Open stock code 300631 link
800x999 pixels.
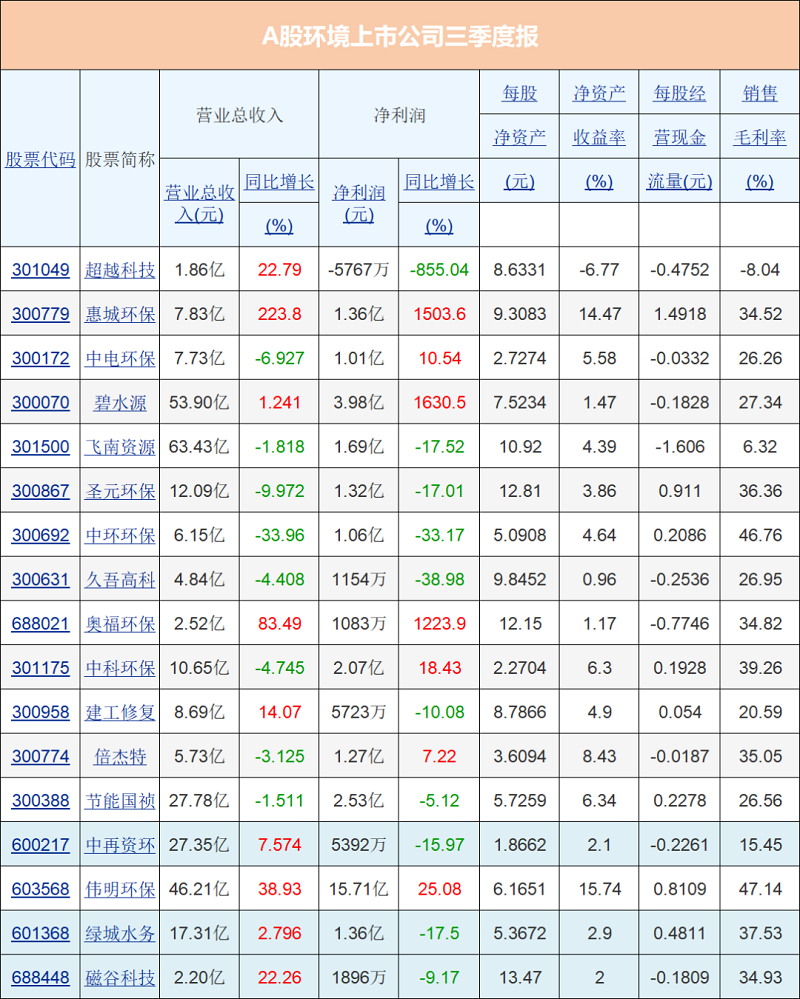(x=40, y=580)
